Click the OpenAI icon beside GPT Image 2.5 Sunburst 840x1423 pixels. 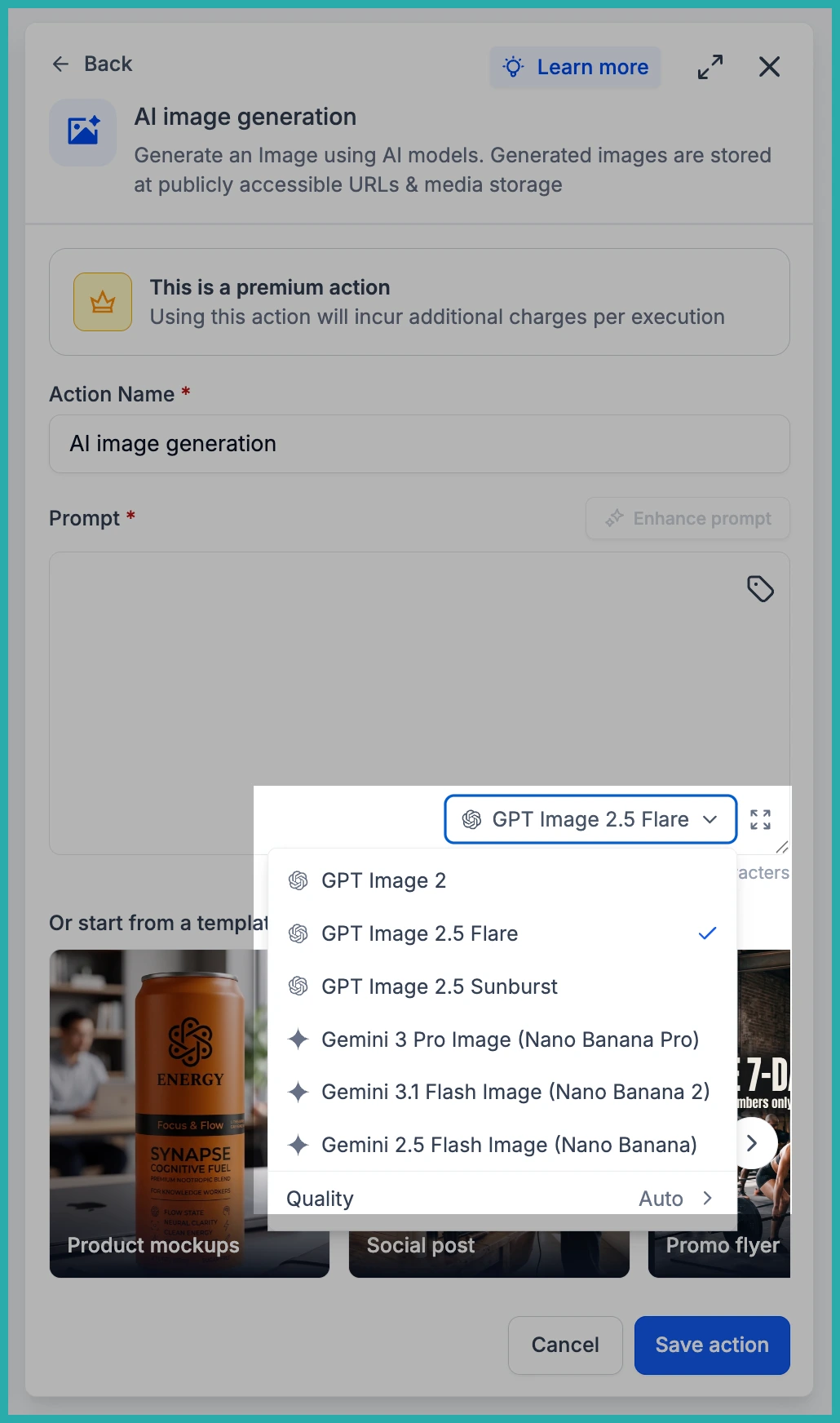pos(298,986)
